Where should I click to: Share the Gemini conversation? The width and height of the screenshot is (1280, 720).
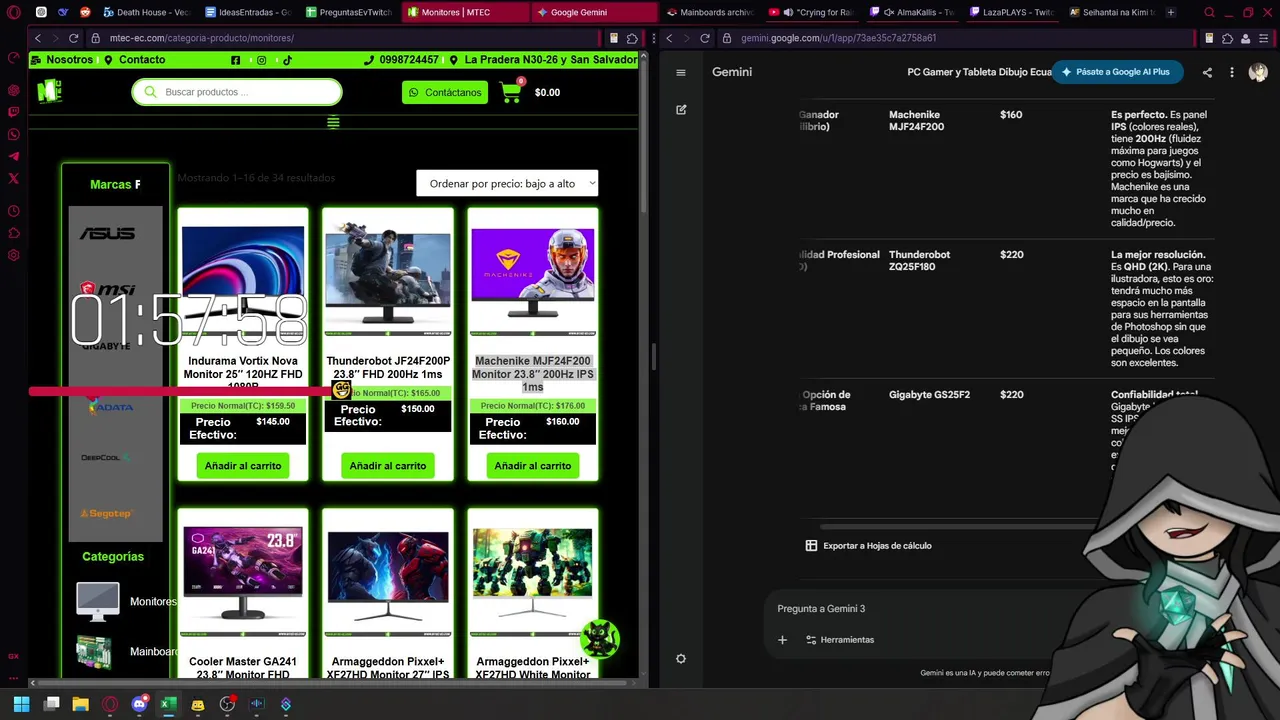pos(1207,72)
